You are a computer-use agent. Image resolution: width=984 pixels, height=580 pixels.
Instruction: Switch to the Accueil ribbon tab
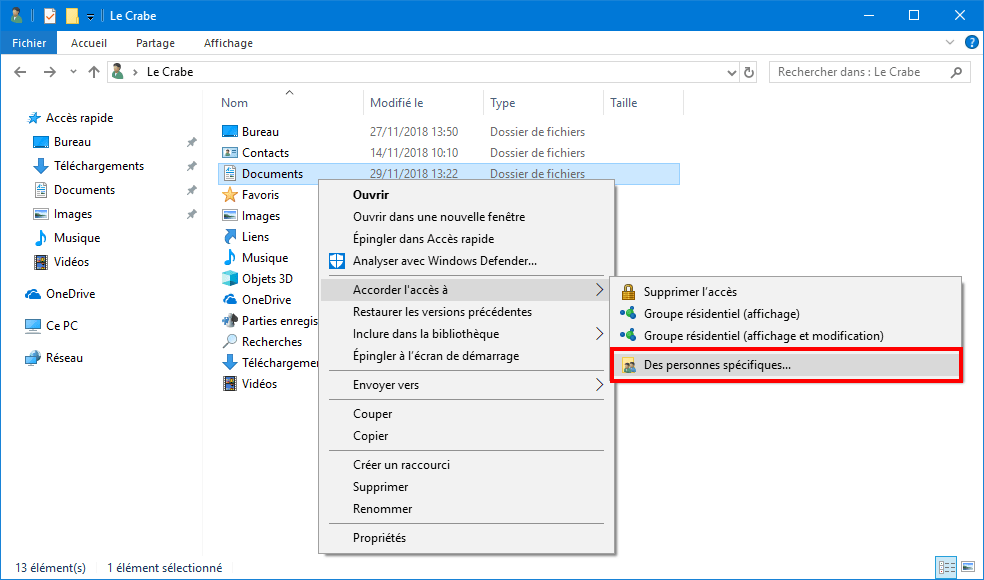click(x=88, y=43)
